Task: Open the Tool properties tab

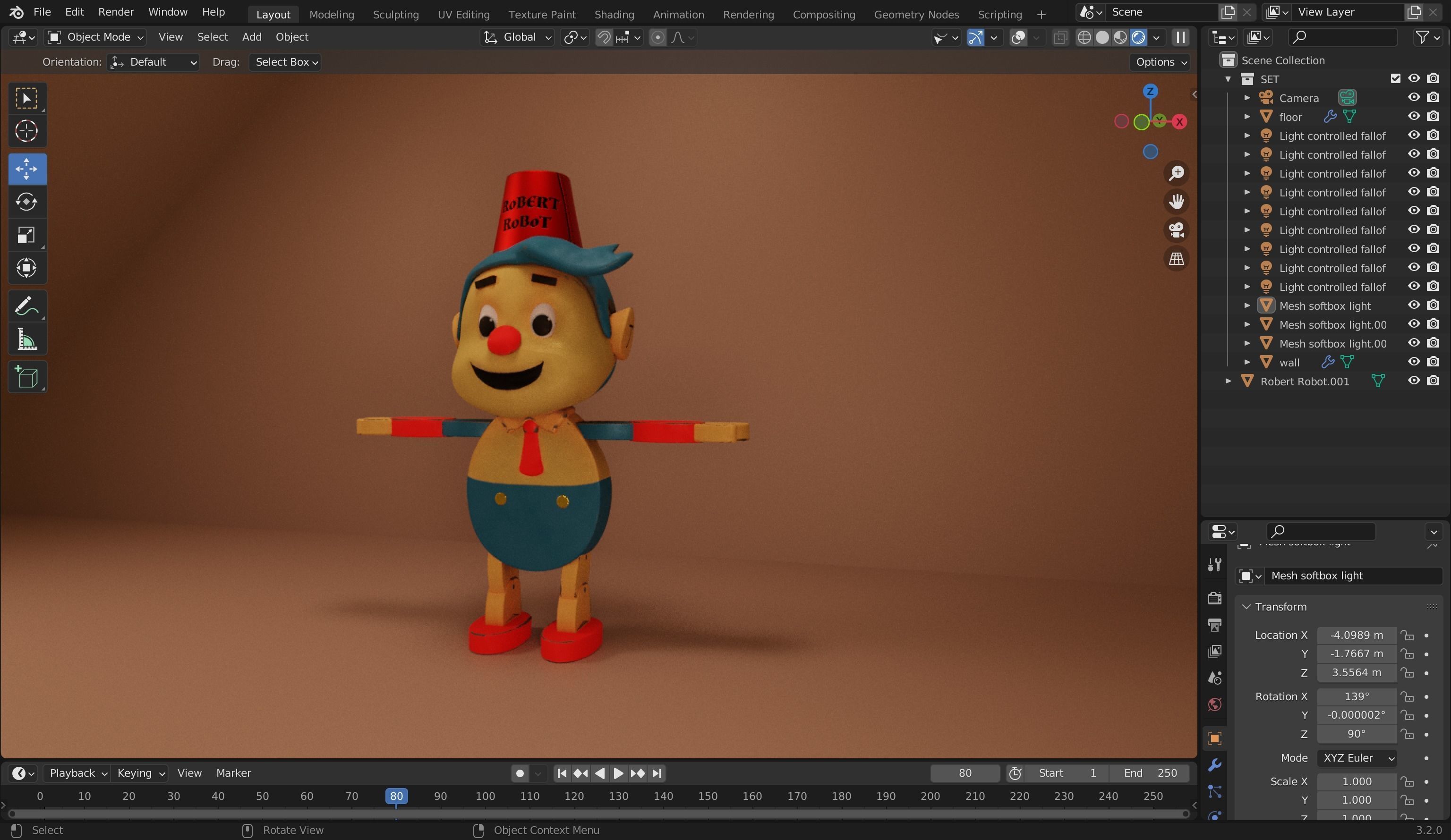Action: tap(1214, 564)
